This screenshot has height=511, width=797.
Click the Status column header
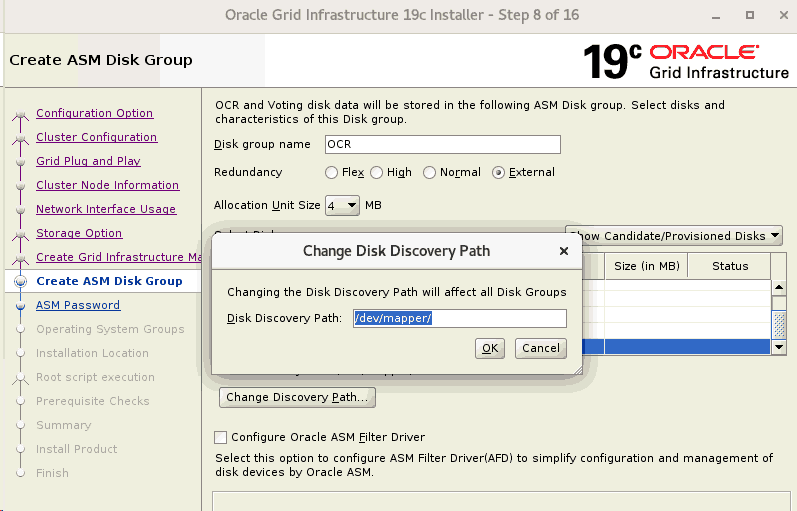click(x=730, y=266)
